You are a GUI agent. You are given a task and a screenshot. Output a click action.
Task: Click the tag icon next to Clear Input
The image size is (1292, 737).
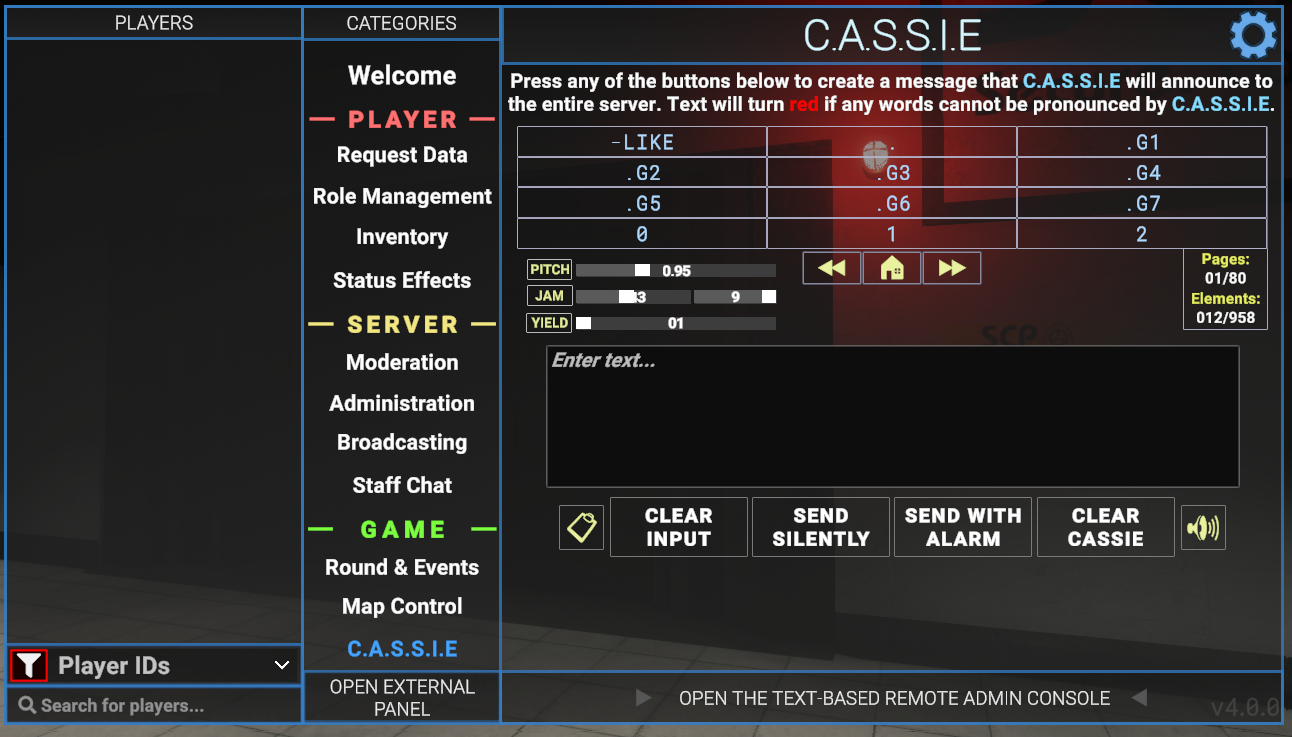[x=581, y=527]
